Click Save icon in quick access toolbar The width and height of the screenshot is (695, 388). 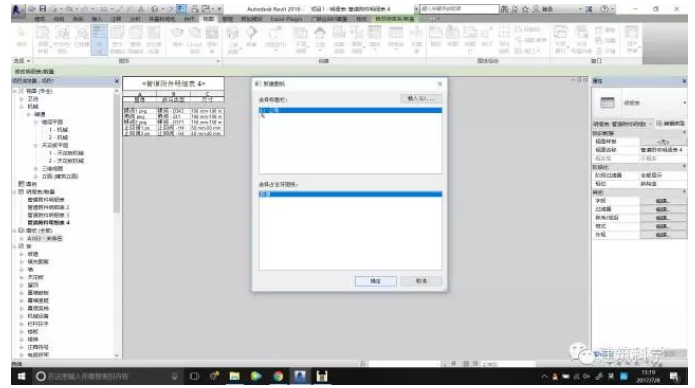tap(43, 8)
